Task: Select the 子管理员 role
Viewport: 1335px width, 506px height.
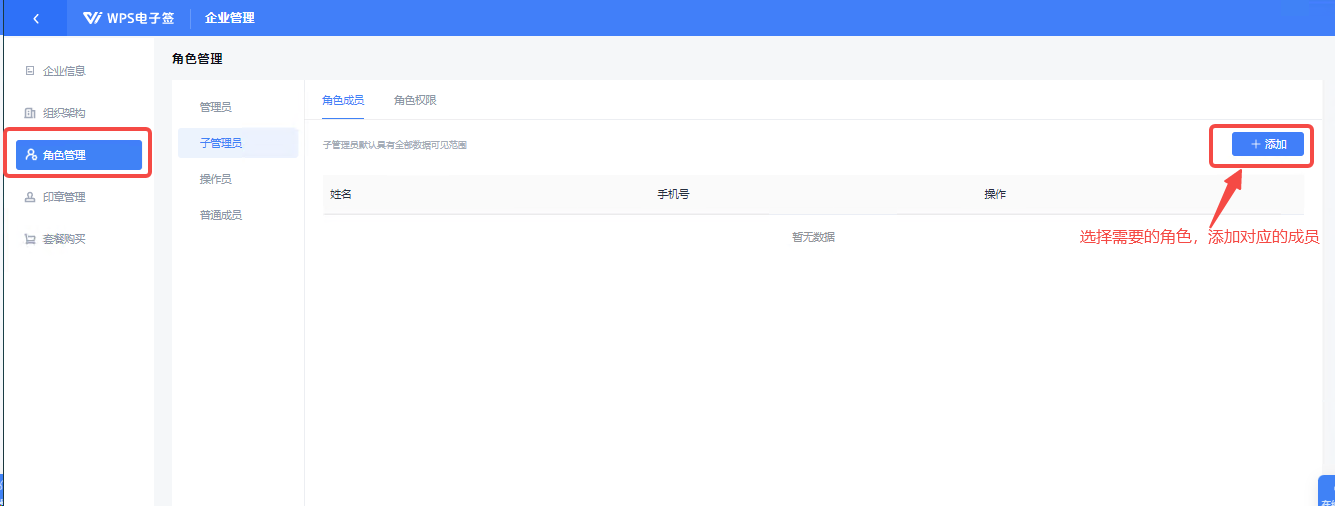Action: [x=238, y=143]
